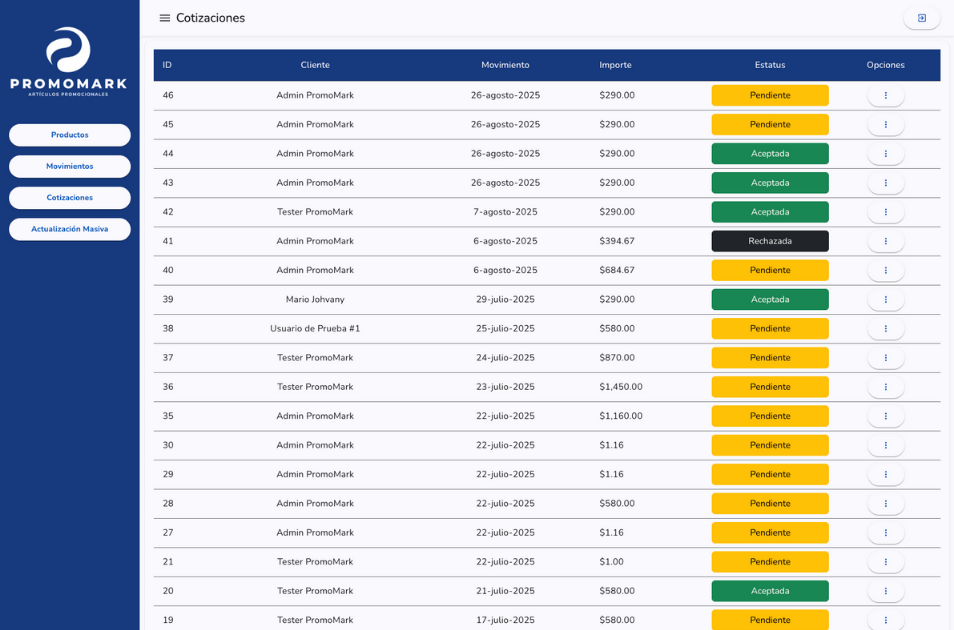Screen dimensions: 954x630
Task: Open Actualización Masiva section
Action: [70, 229]
